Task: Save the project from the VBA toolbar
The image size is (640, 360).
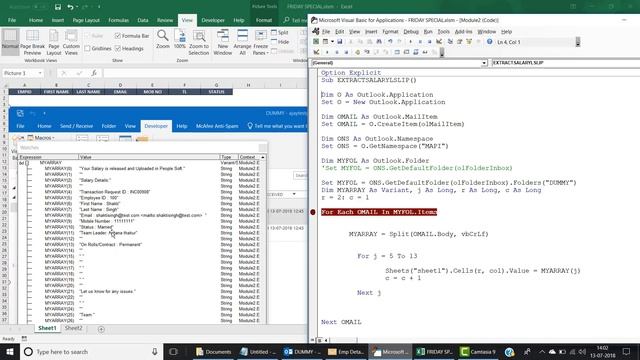Action: coord(340,42)
